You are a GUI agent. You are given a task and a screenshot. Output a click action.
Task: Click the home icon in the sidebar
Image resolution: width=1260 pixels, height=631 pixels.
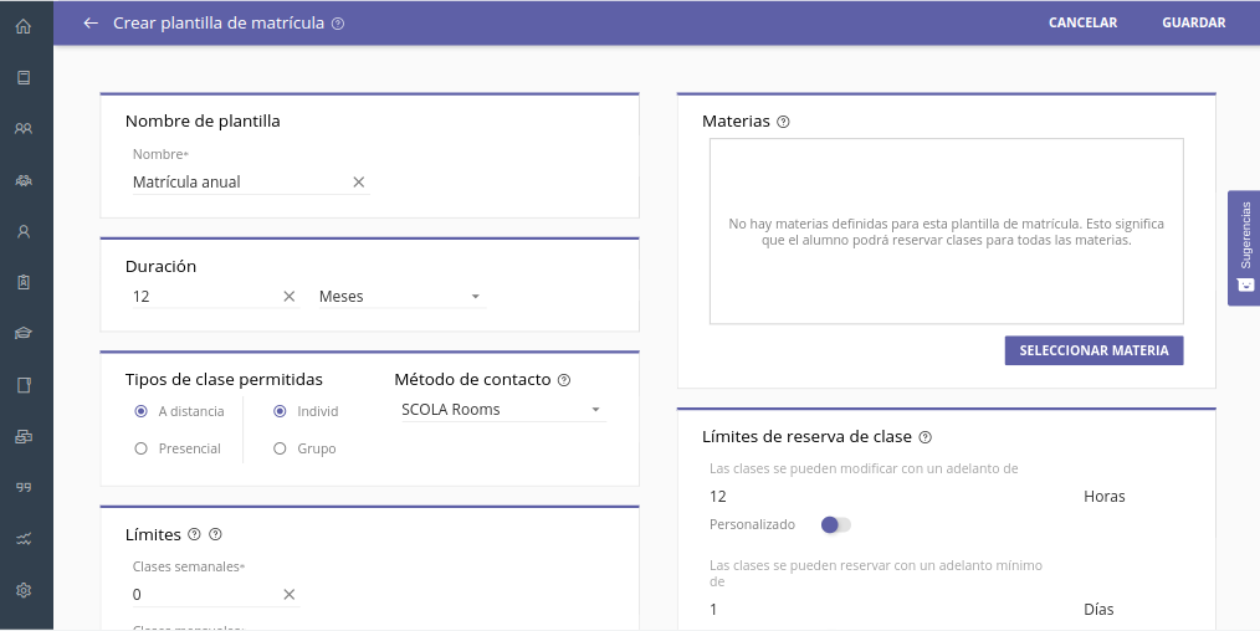coord(24,24)
